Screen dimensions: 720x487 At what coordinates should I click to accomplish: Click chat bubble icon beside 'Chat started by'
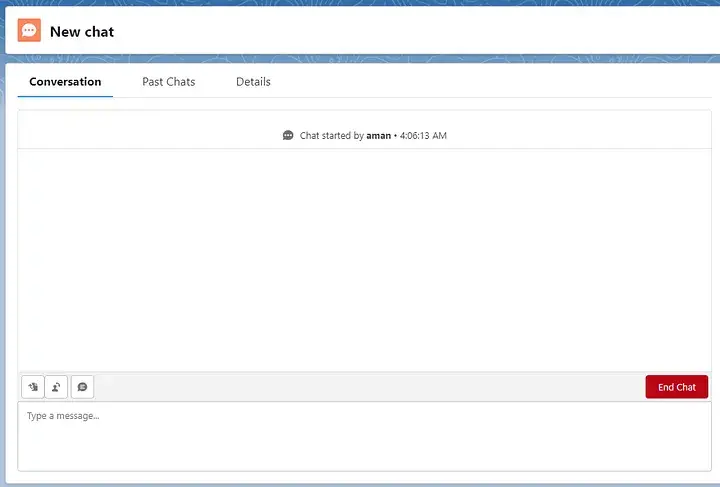288,136
